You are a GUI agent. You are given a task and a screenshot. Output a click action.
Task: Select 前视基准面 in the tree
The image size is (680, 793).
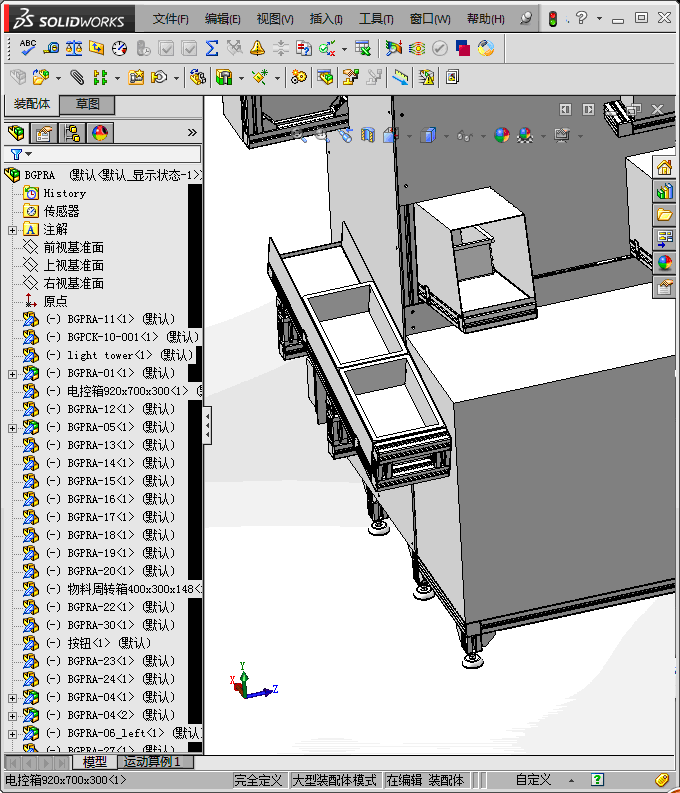tap(74, 247)
